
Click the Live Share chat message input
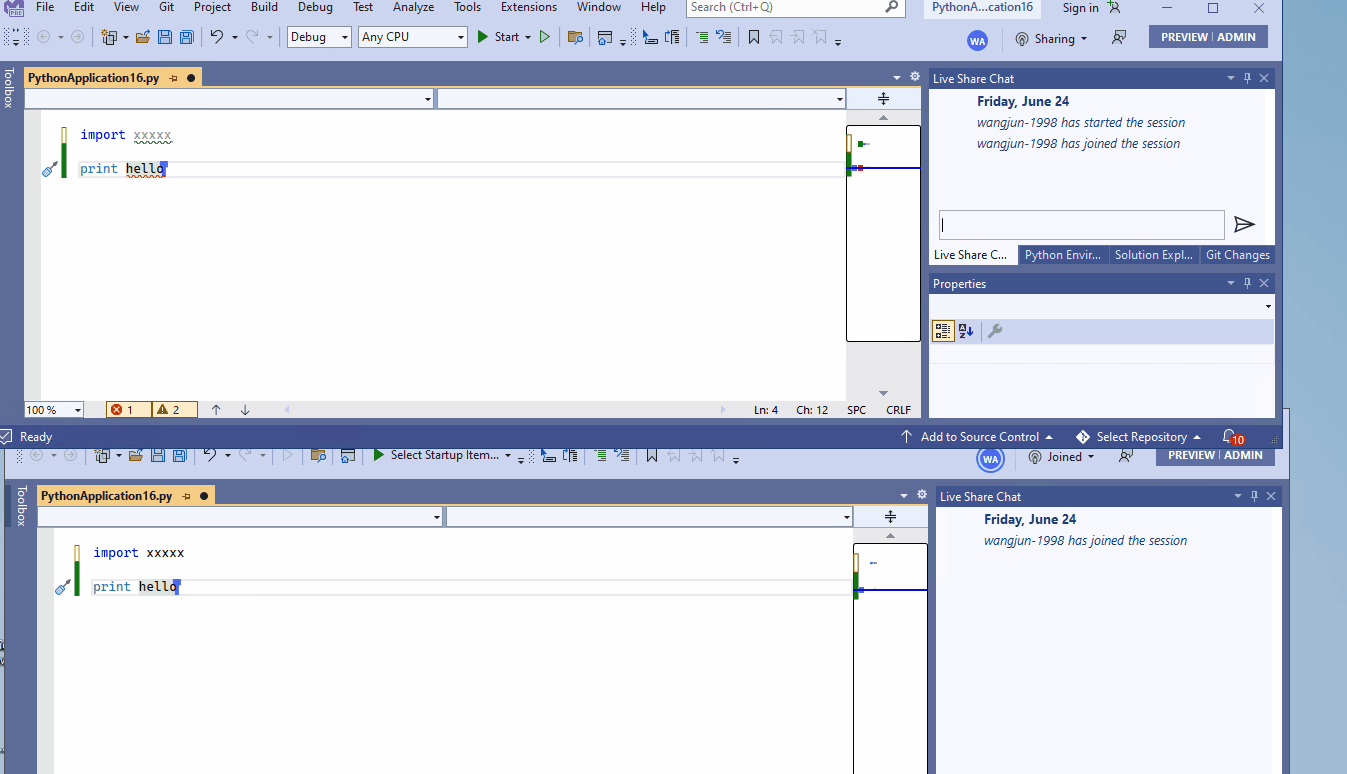pos(1081,224)
